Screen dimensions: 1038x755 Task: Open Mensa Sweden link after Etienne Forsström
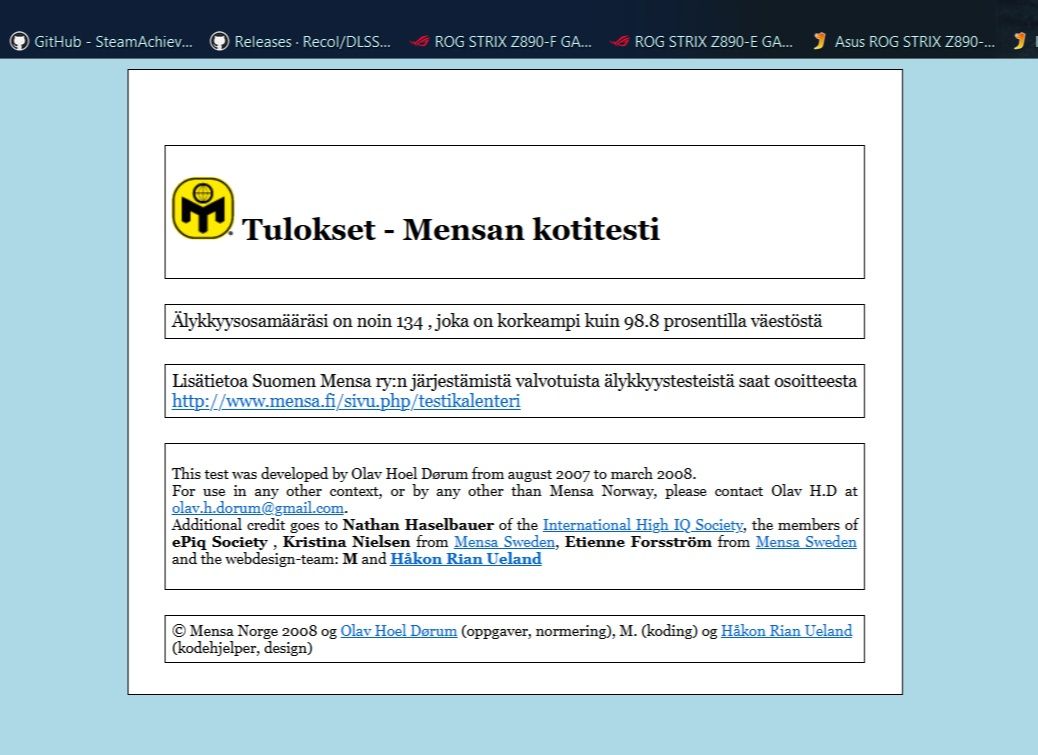806,542
